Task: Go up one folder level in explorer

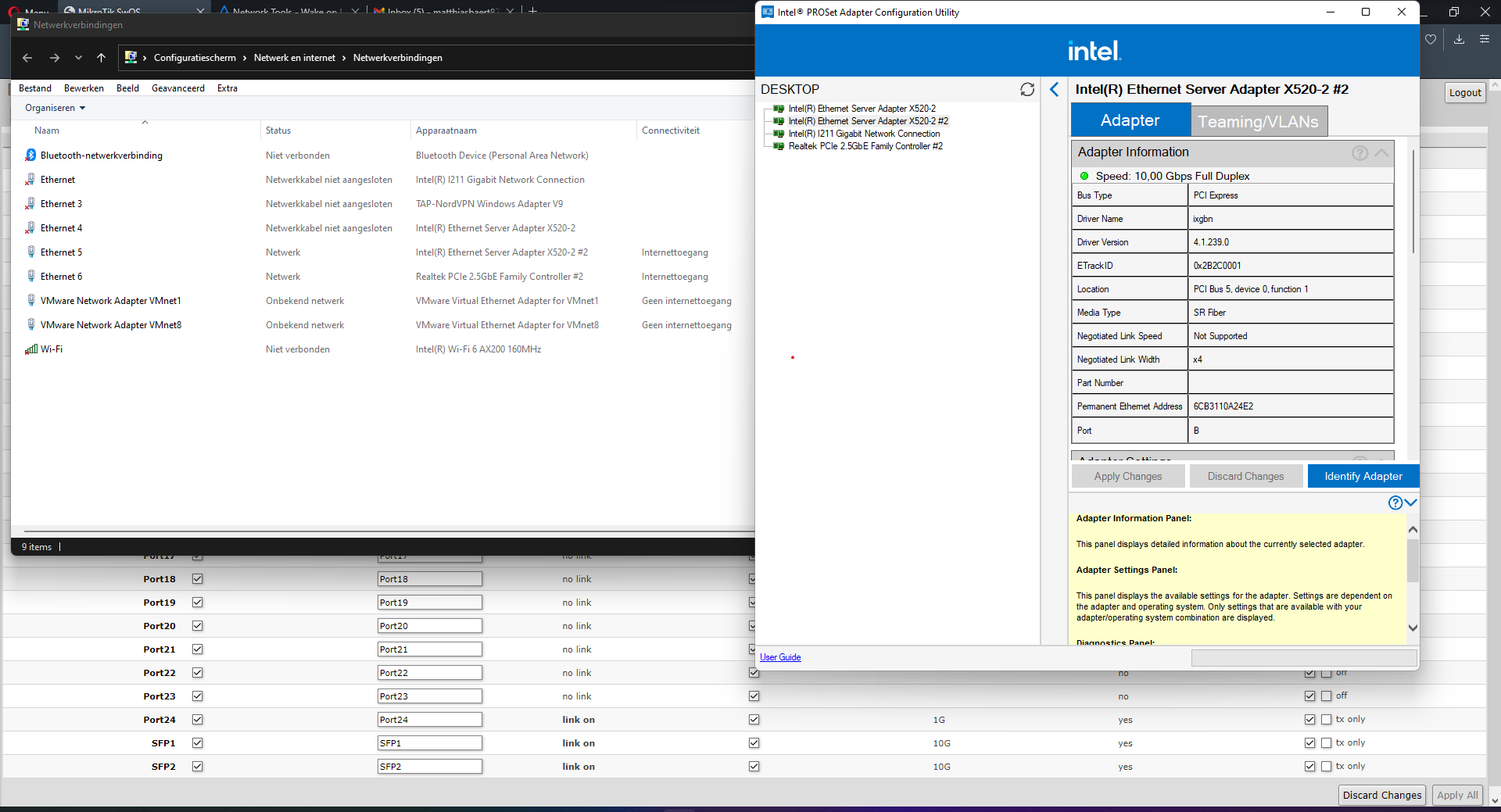Action: click(x=101, y=58)
